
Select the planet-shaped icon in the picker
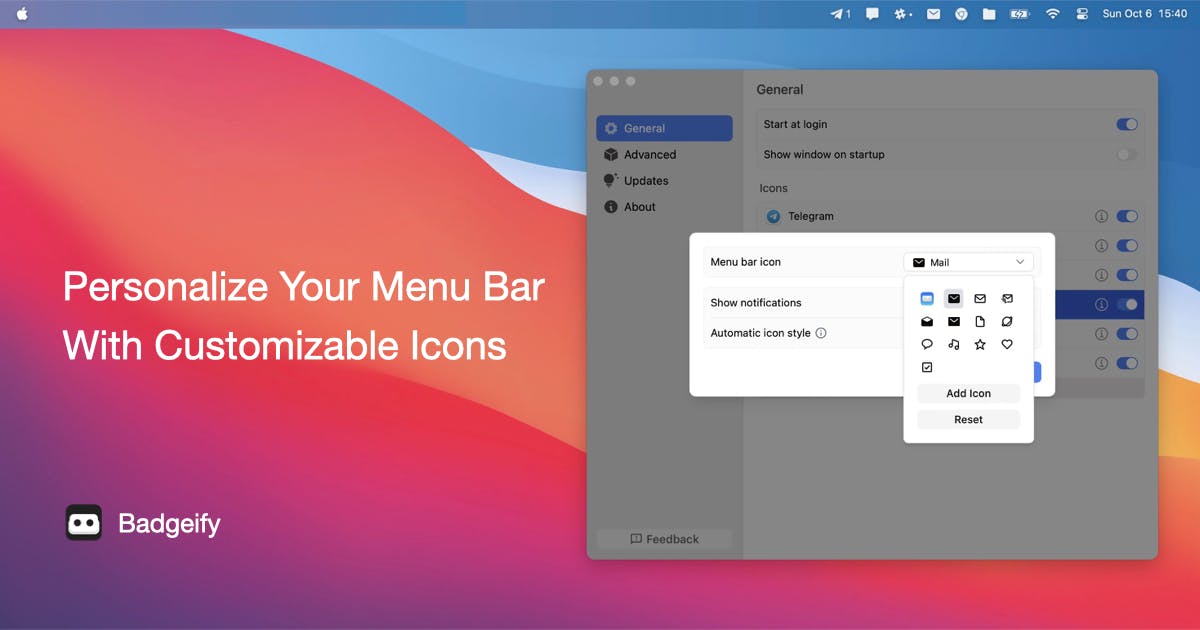(1007, 321)
